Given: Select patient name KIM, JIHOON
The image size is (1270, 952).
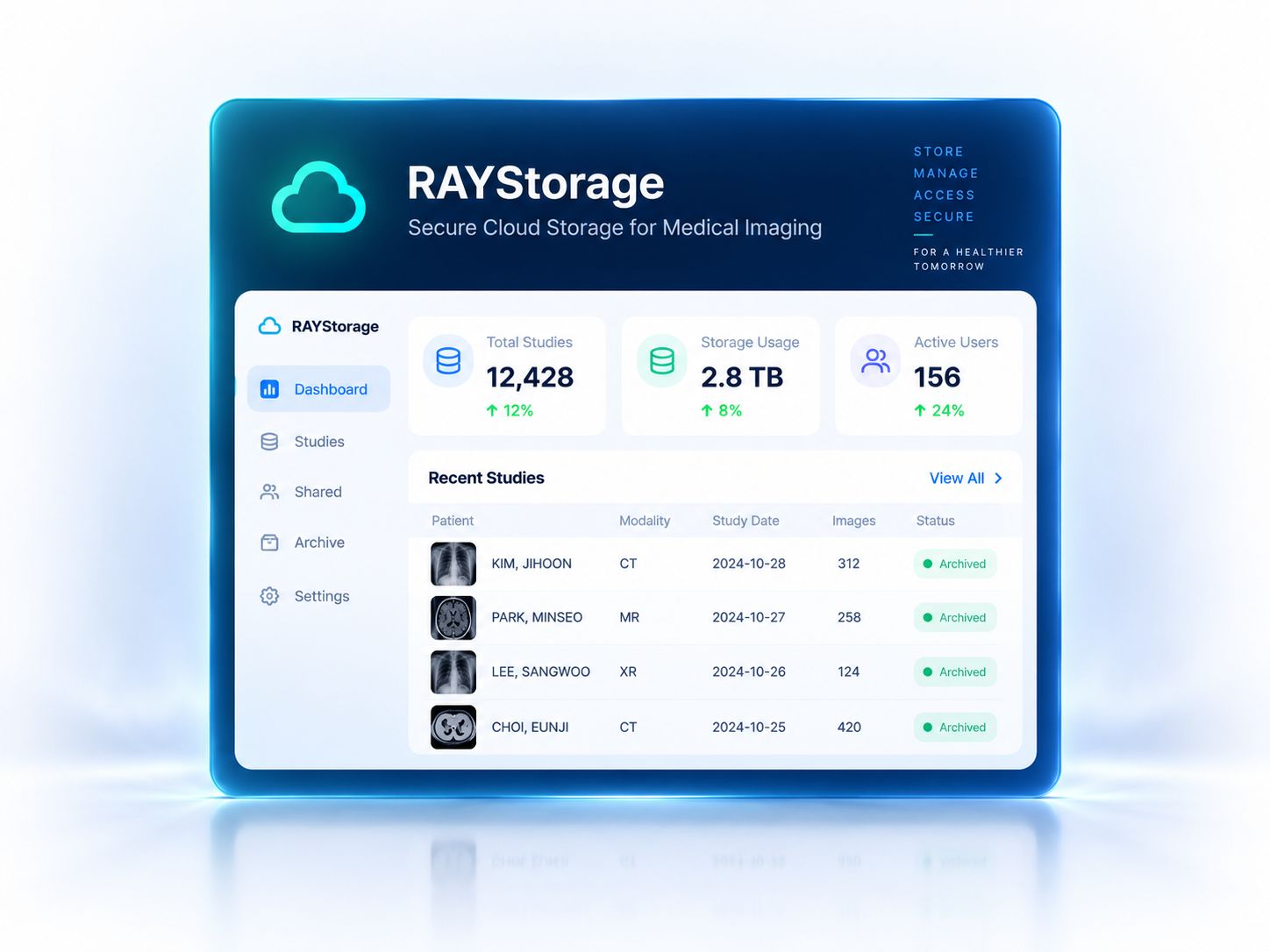Looking at the screenshot, I should [x=532, y=564].
